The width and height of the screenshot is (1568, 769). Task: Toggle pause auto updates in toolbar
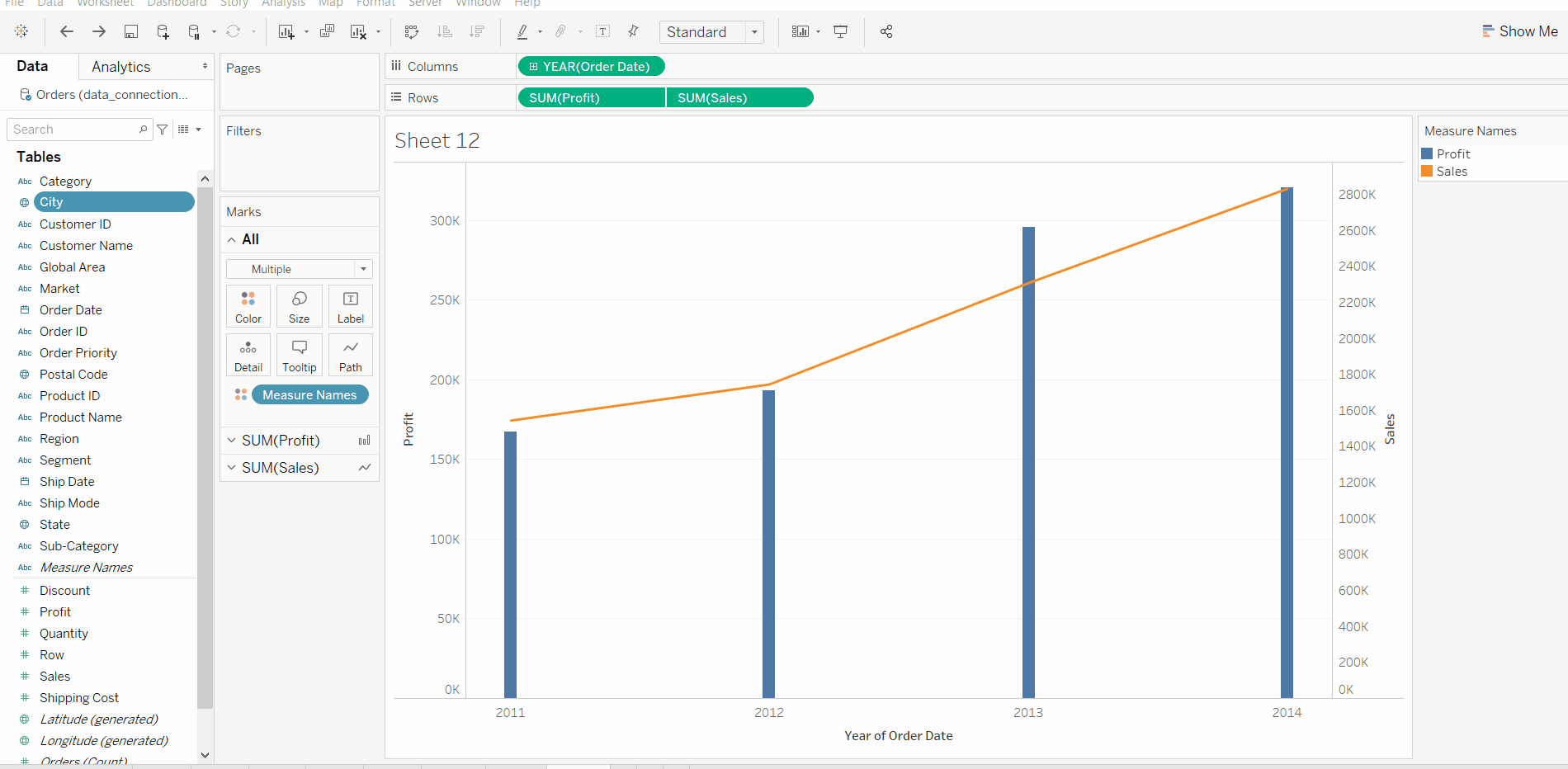[x=194, y=31]
